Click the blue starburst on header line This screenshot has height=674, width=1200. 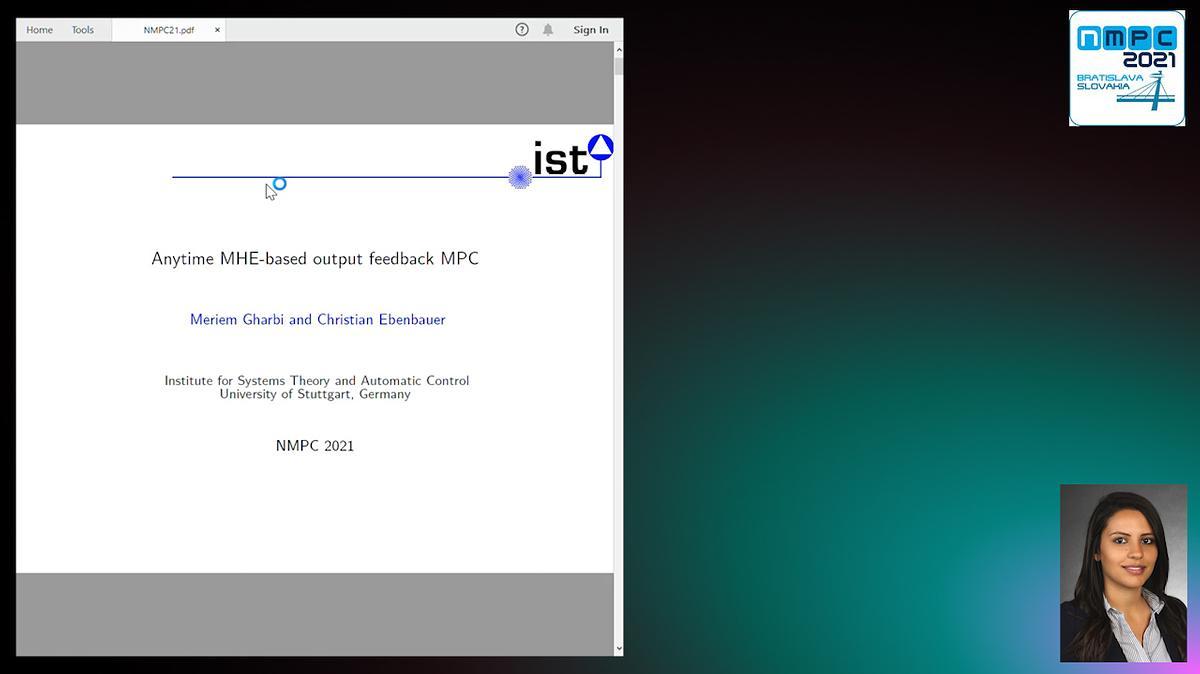pyautogui.click(x=520, y=178)
